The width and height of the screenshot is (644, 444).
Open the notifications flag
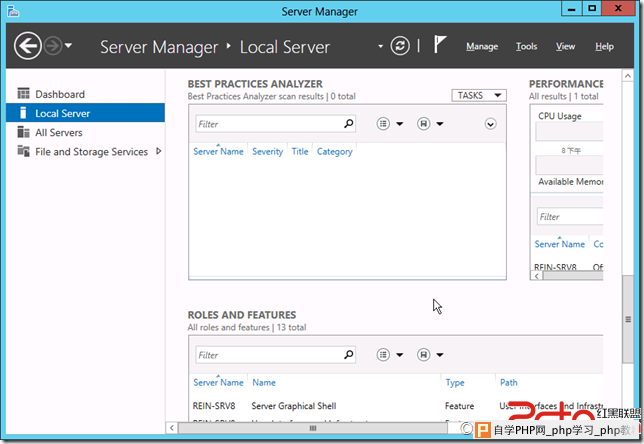(440, 44)
